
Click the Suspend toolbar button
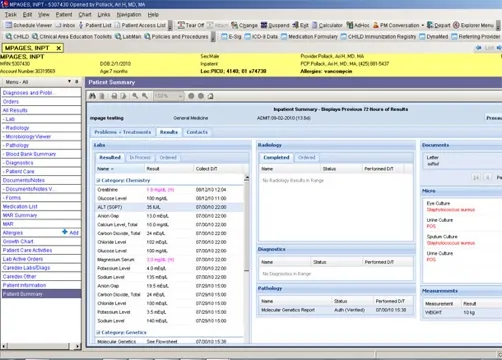(275, 25)
